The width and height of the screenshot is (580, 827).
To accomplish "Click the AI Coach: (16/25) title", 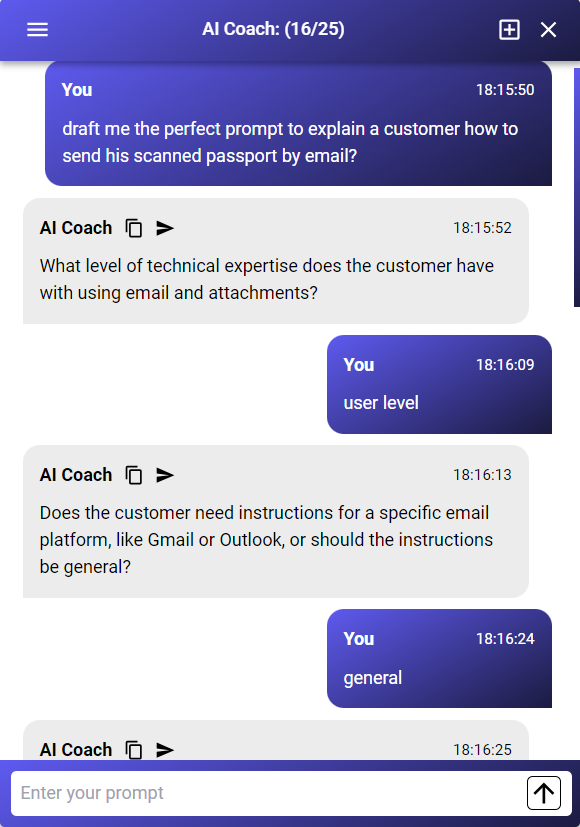I will pyautogui.click(x=273, y=29).
